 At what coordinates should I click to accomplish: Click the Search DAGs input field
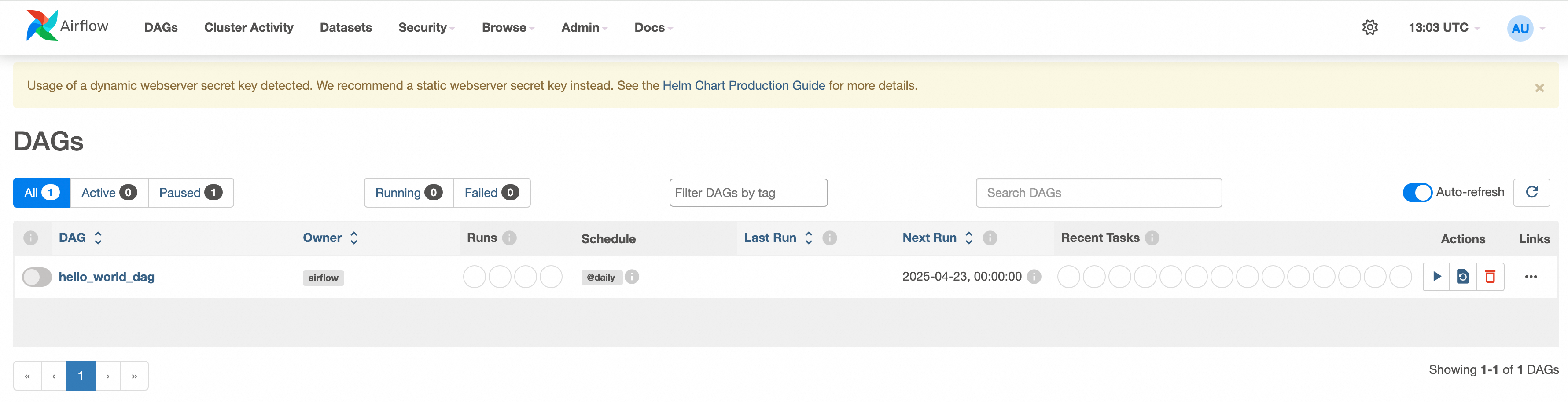pyautogui.click(x=1098, y=193)
